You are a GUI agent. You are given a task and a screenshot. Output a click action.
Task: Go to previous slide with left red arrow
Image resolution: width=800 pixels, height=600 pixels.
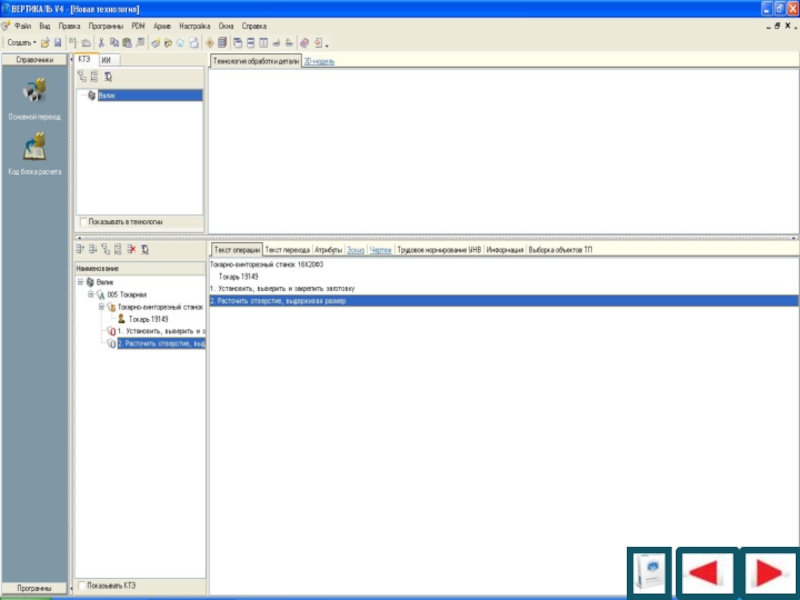point(706,574)
